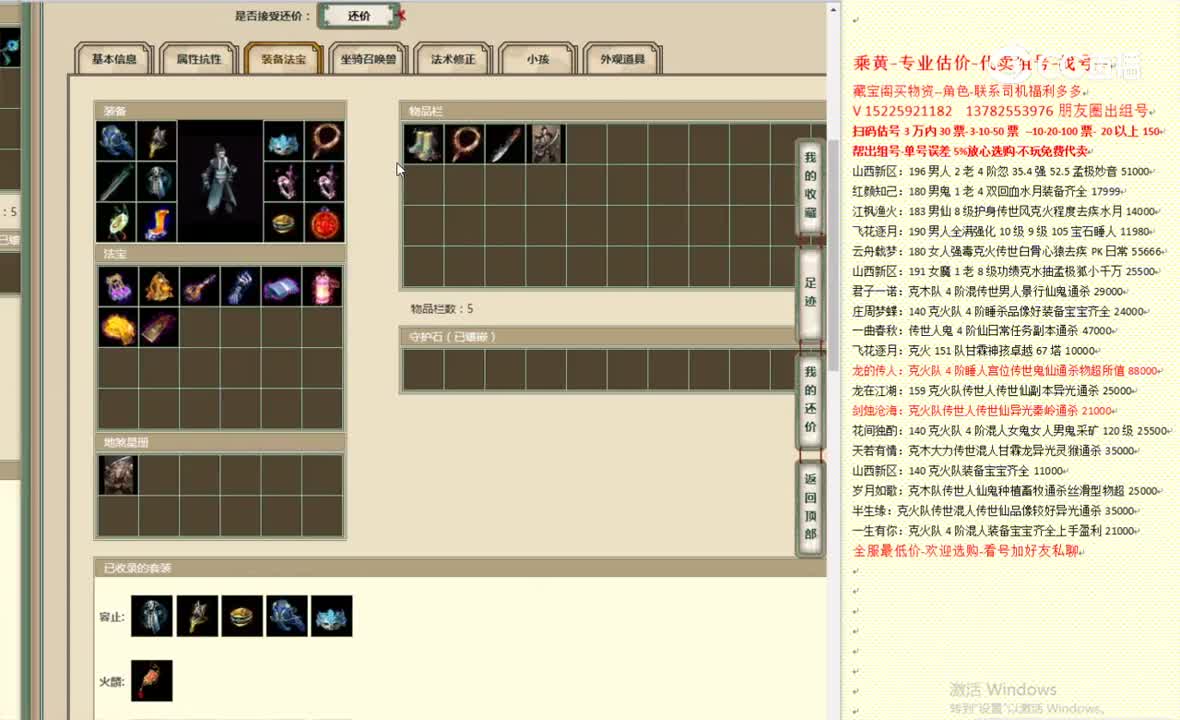The height and width of the screenshot is (720, 1180).
Task: Select pink lantern treasure in 法宝
Action: [322, 287]
